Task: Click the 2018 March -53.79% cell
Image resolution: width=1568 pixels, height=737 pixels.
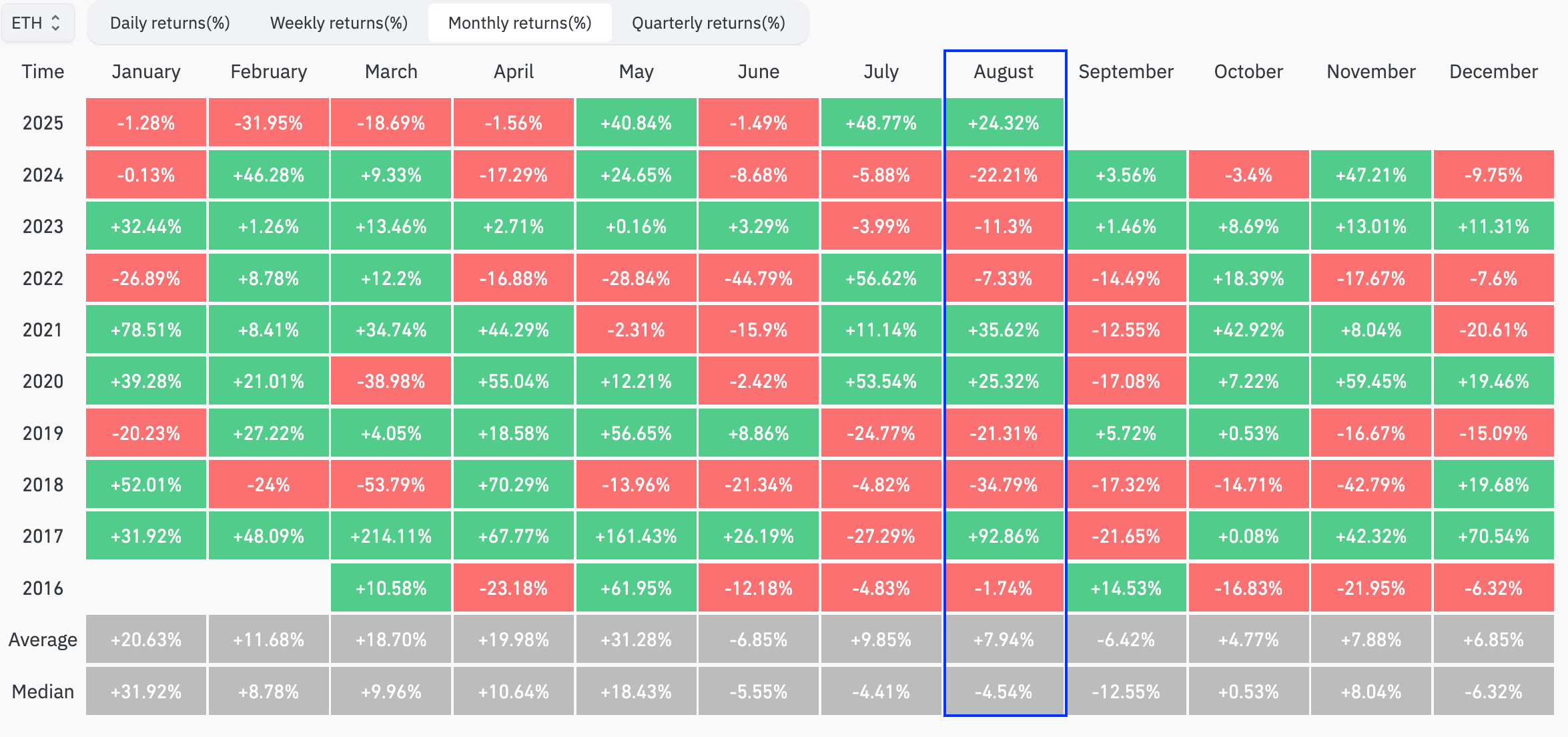Action: pos(391,485)
